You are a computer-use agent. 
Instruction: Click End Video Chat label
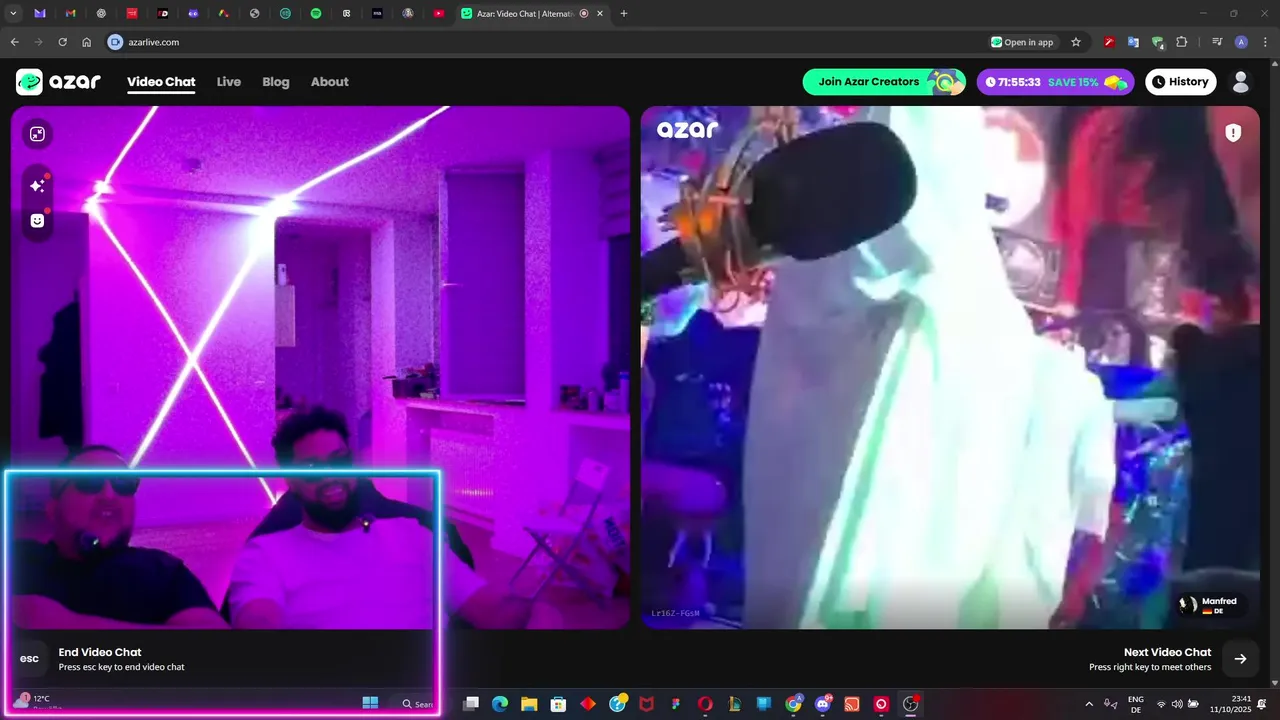[100, 652]
